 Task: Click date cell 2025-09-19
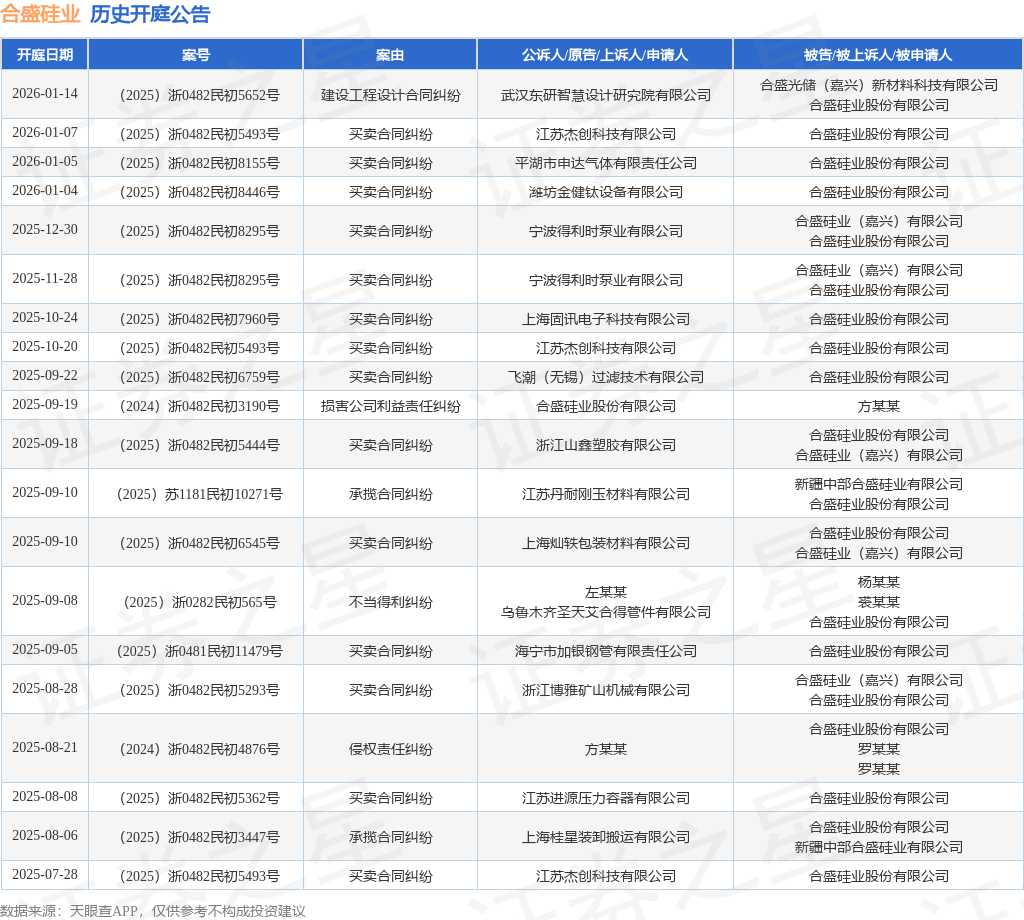(44, 404)
